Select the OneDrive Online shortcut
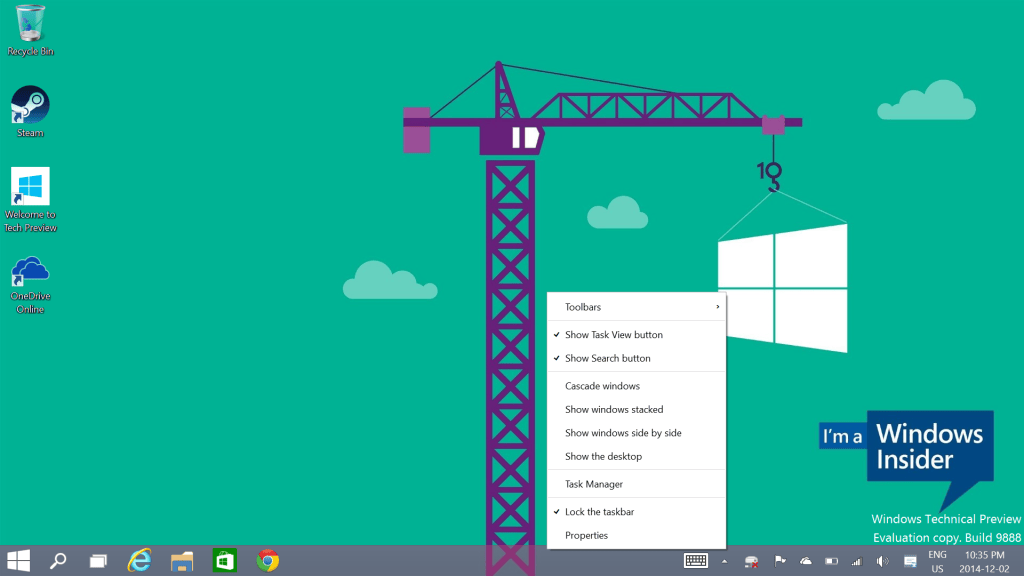This screenshot has height=576, width=1024. tap(30, 285)
